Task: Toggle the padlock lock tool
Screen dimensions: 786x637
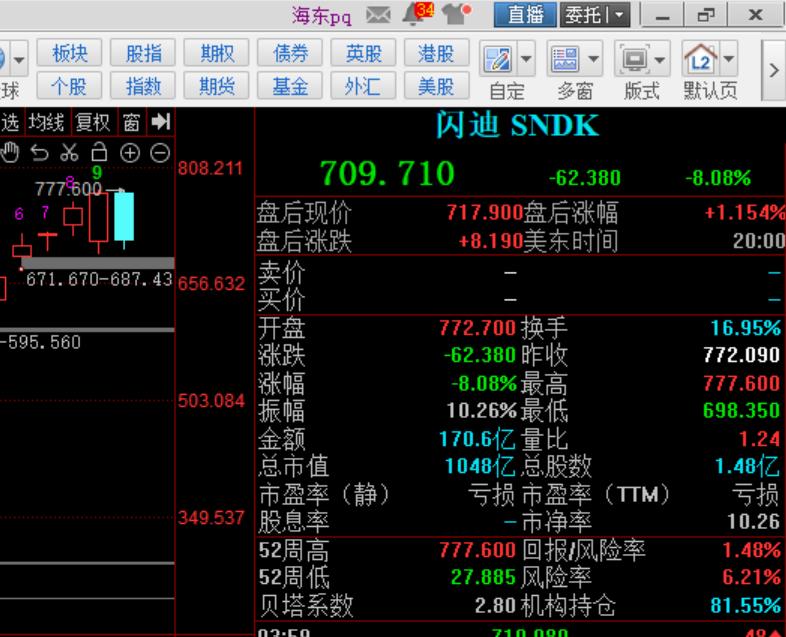Action: click(99, 151)
